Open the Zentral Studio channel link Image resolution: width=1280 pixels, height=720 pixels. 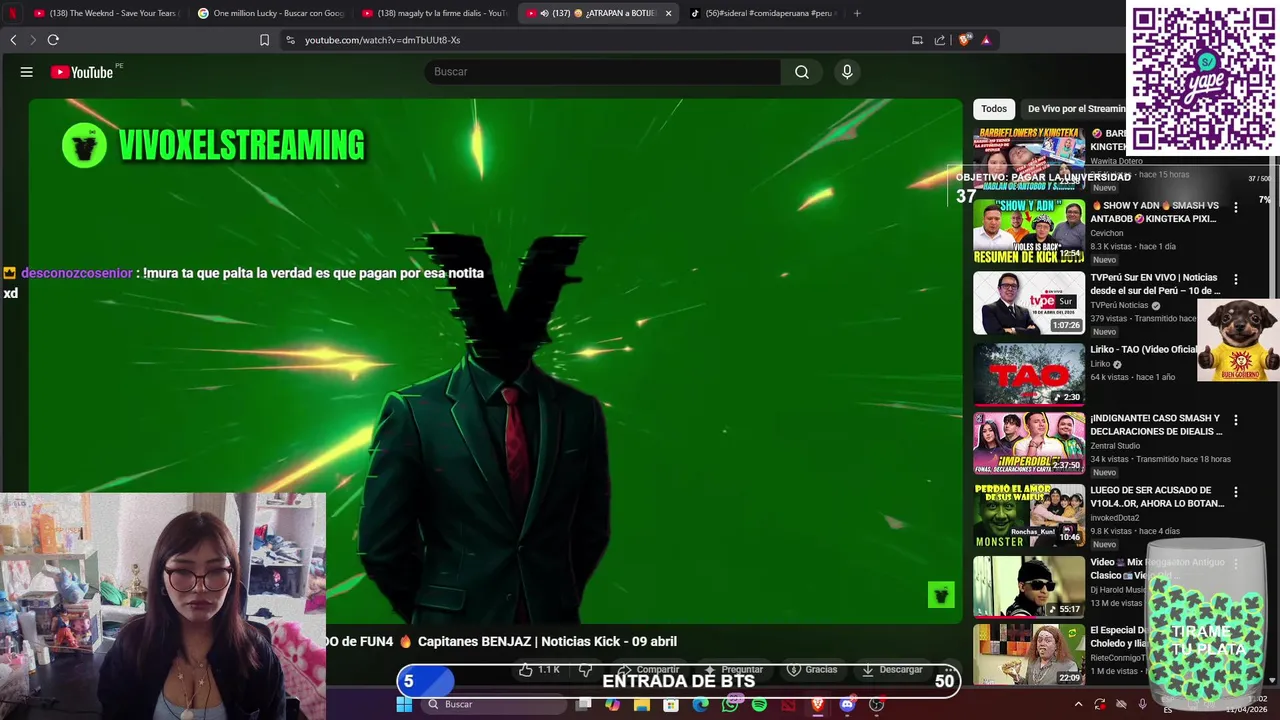click(x=1115, y=446)
